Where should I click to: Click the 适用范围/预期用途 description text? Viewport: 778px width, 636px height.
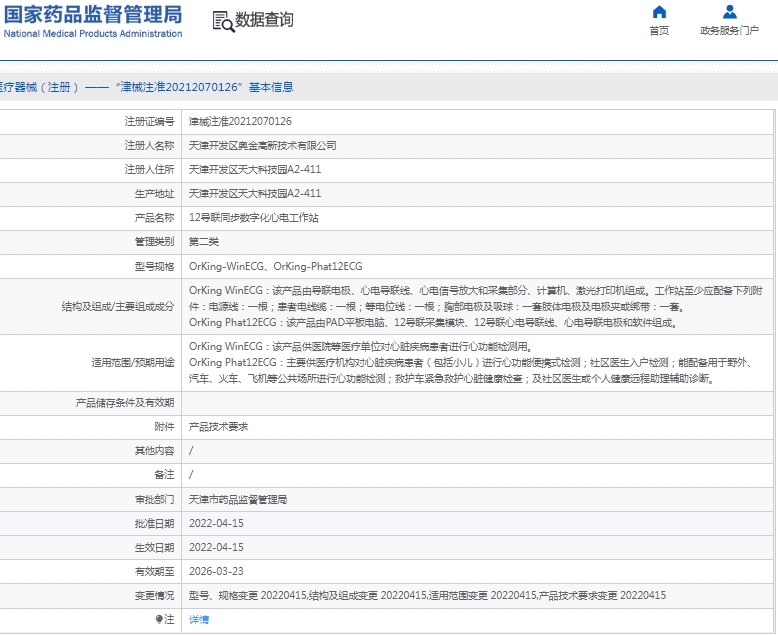click(x=470, y=363)
